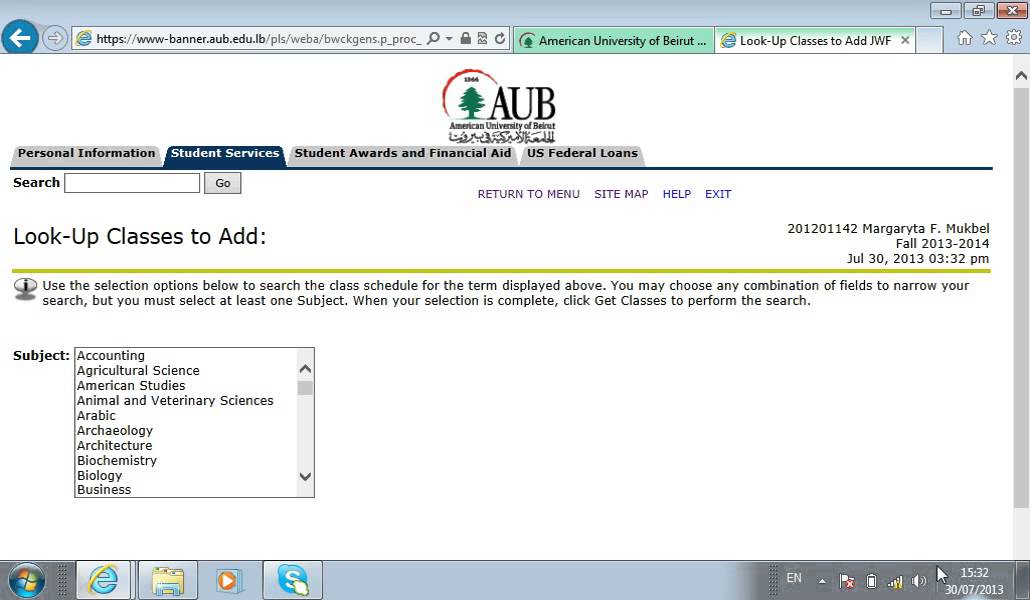Viewport: 1030px width, 600px height.
Task: Open the Personal Information tab
Action: (x=86, y=154)
